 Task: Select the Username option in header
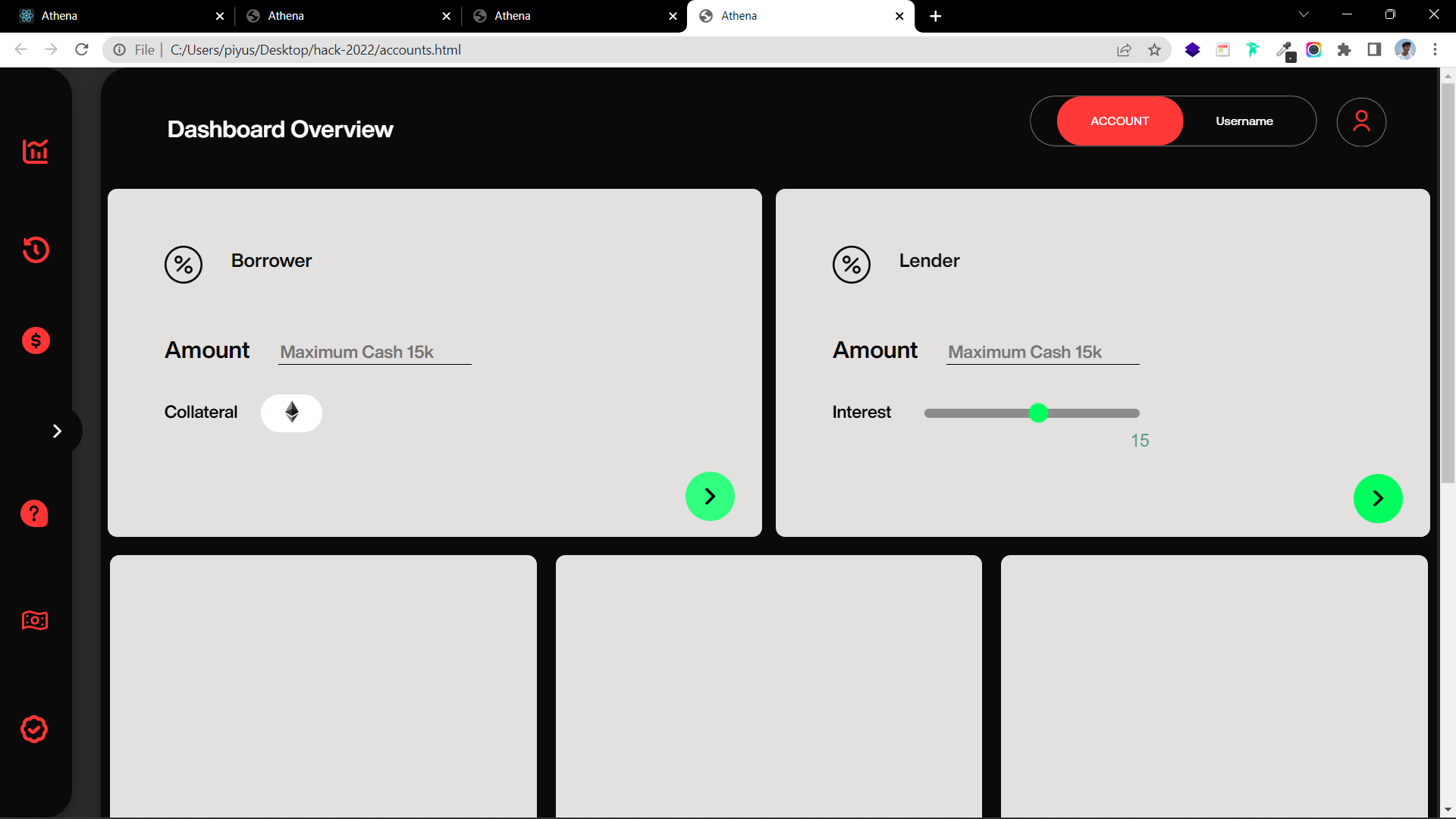point(1244,121)
